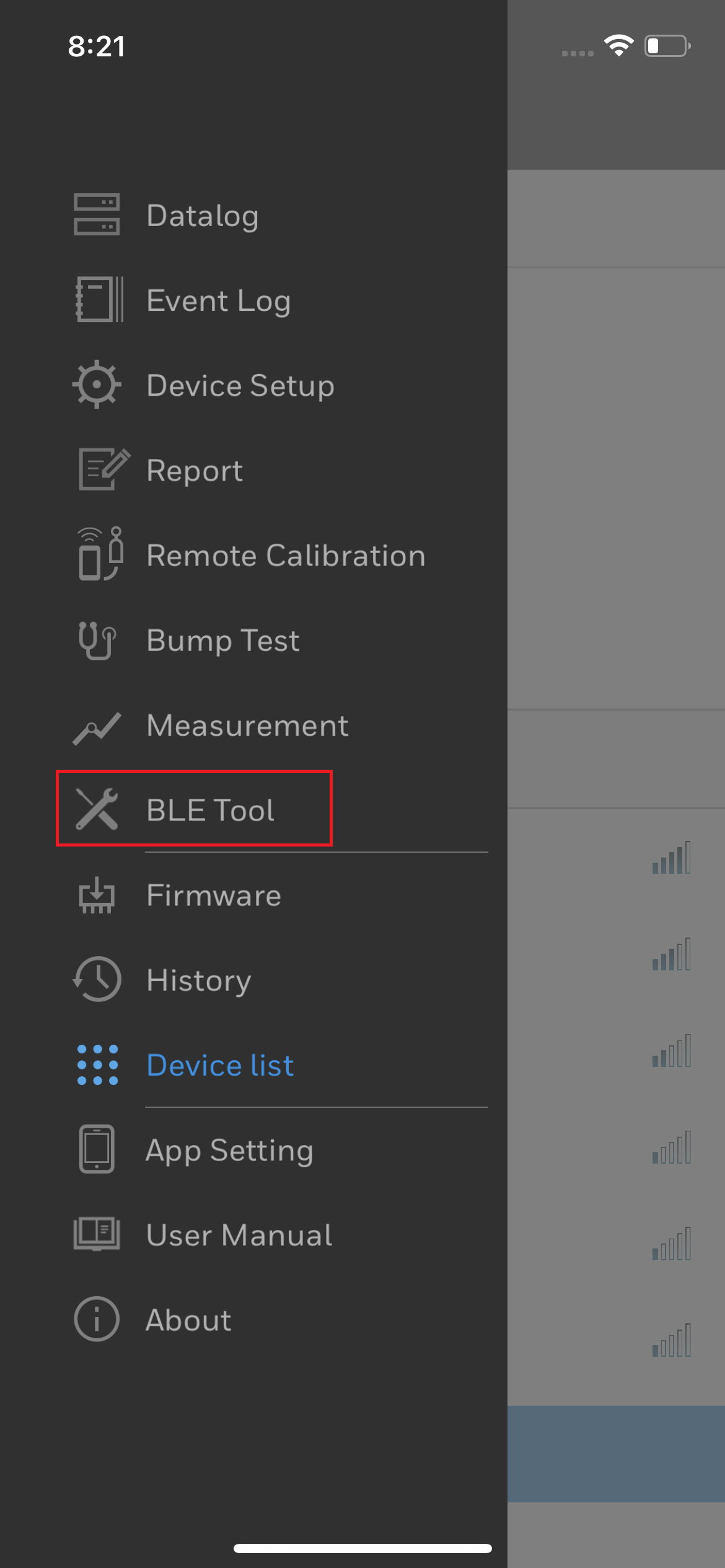Click the Bump Test stethoscope icon

pos(97,640)
